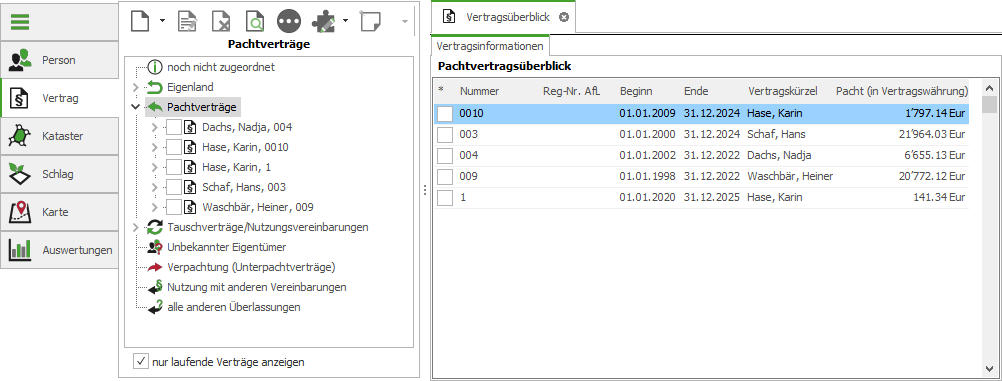Open the Karte section
Screen dimensions: 1002x381
coord(59,212)
